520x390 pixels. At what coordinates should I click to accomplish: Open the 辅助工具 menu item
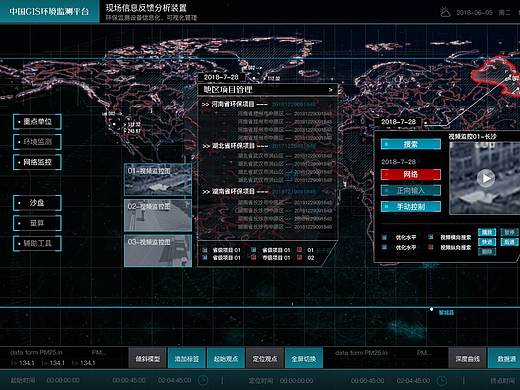37,243
